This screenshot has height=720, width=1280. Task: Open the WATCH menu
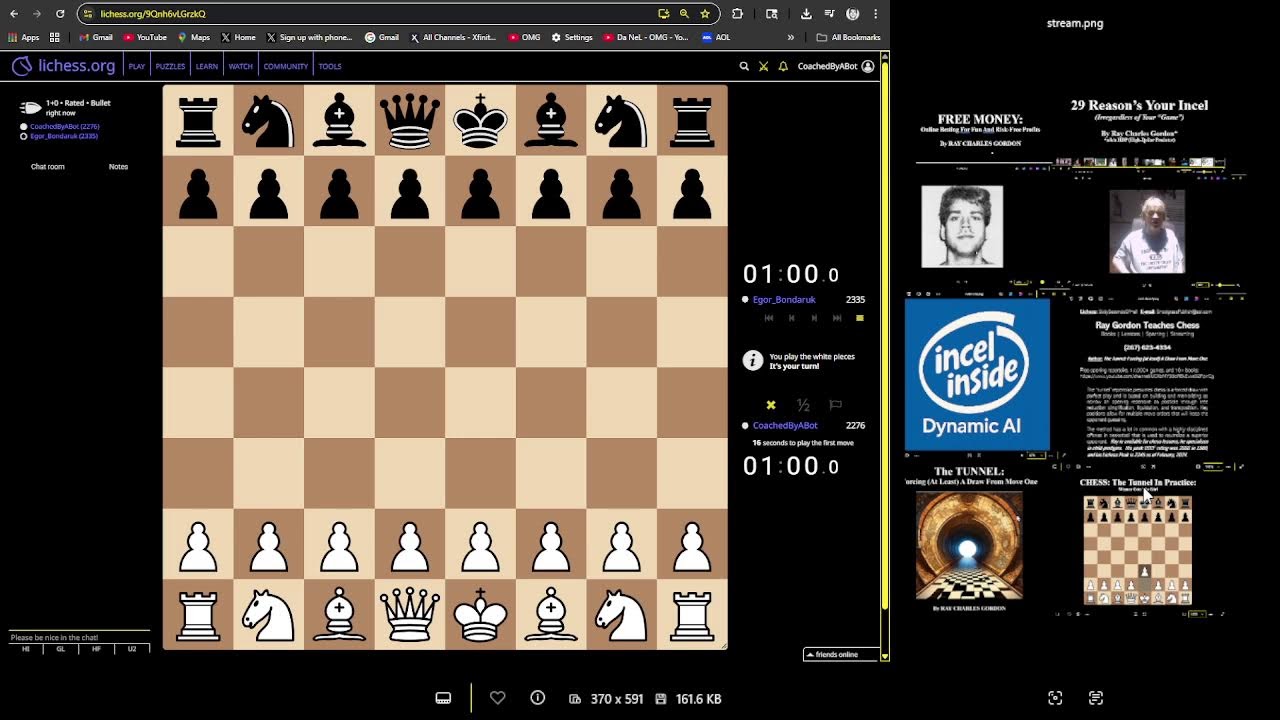[x=241, y=66]
